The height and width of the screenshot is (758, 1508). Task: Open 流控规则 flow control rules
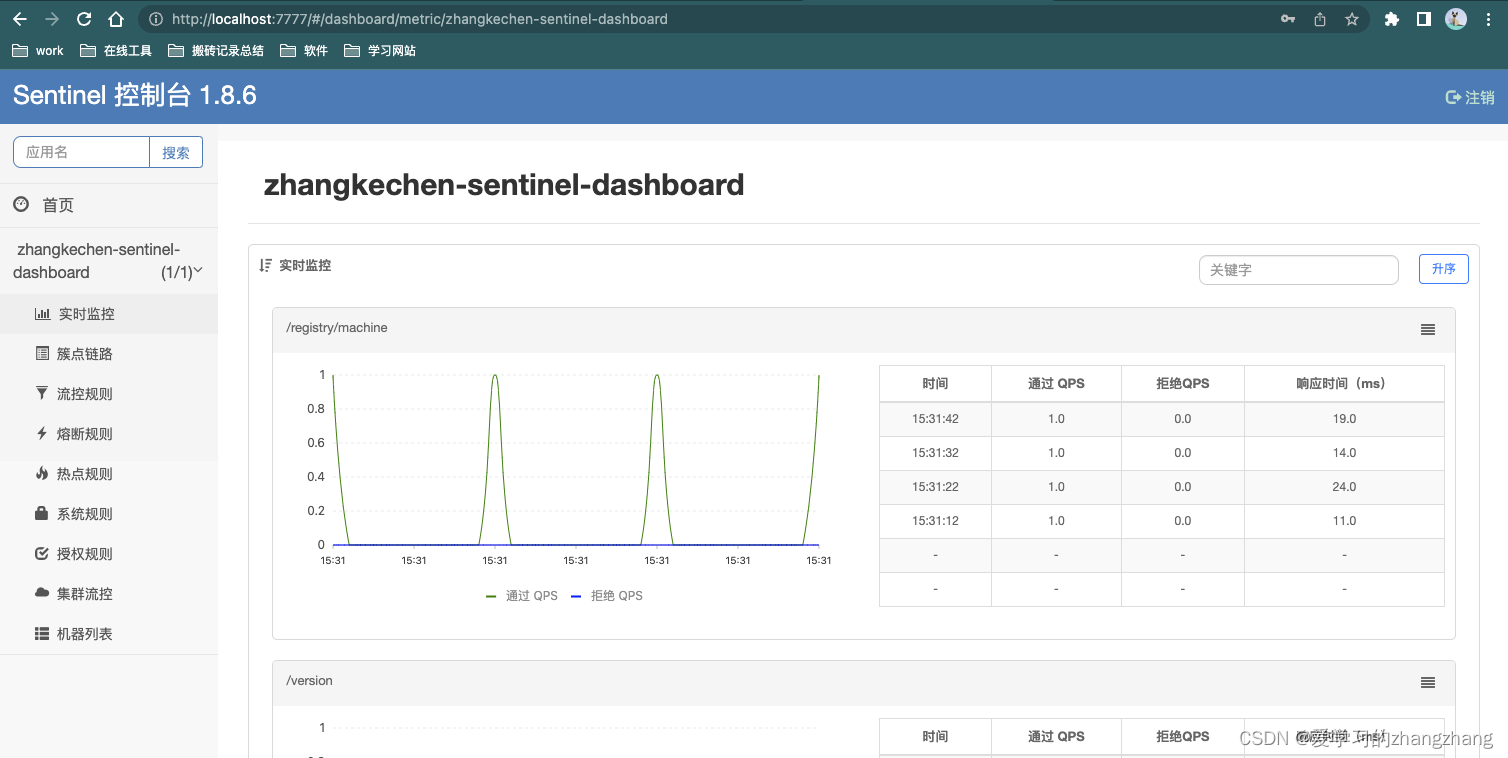[85, 393]
